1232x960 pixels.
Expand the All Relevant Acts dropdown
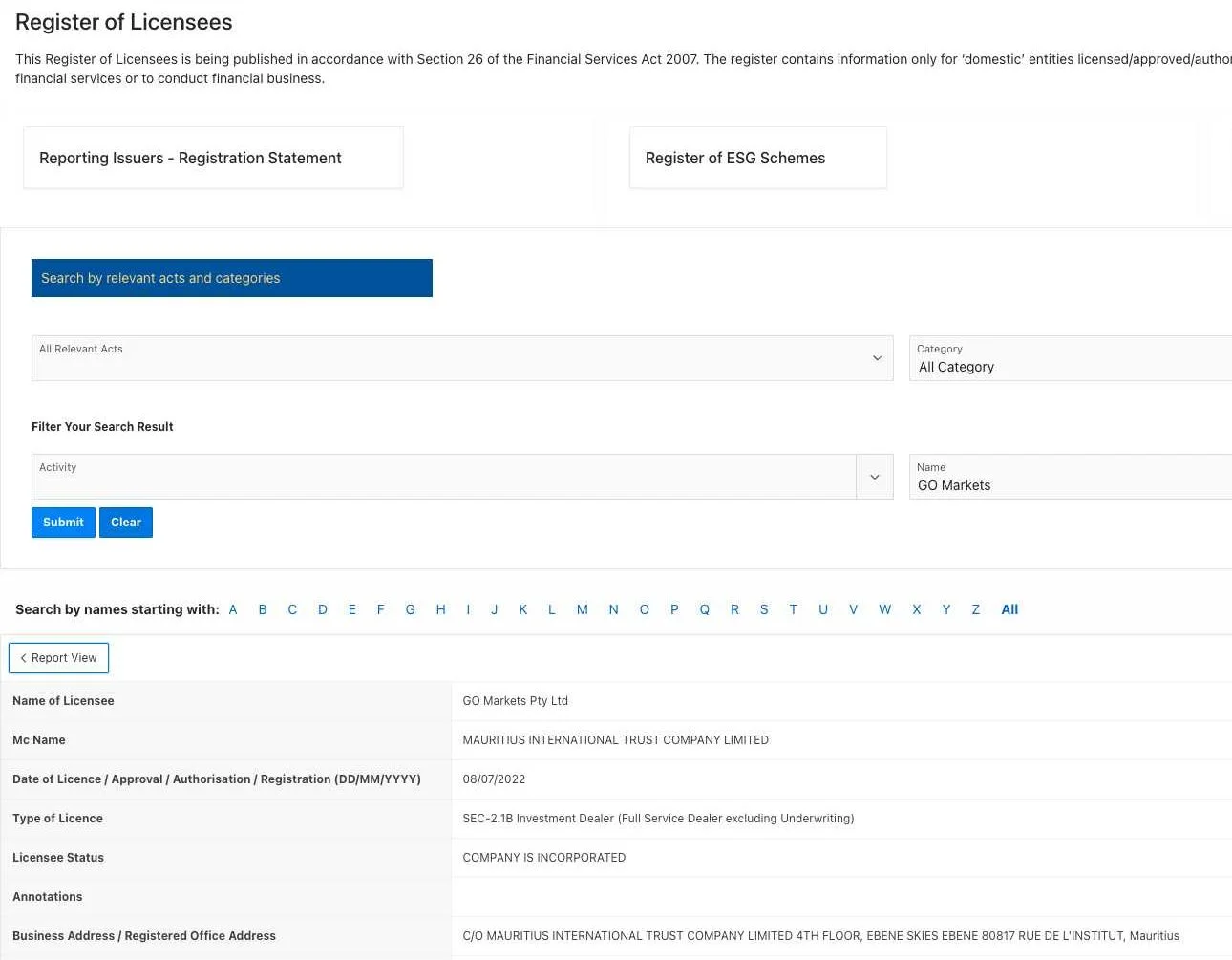pos(462,358)
